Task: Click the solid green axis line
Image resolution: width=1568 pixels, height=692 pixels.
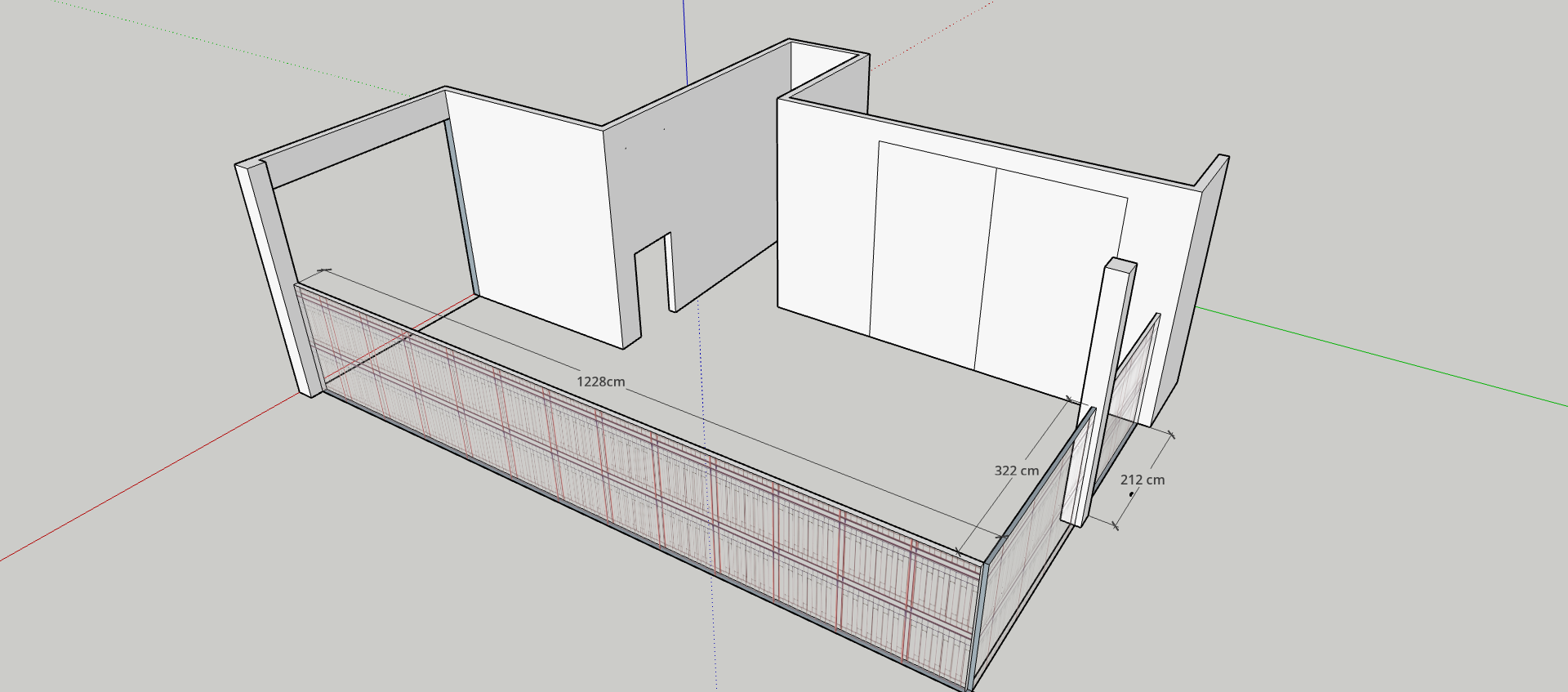Action: [x=1388, y=360]
